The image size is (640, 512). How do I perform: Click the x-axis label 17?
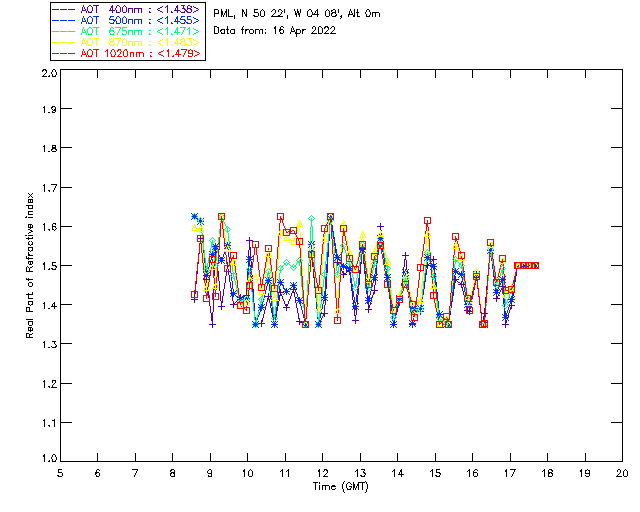click(510, 473)
